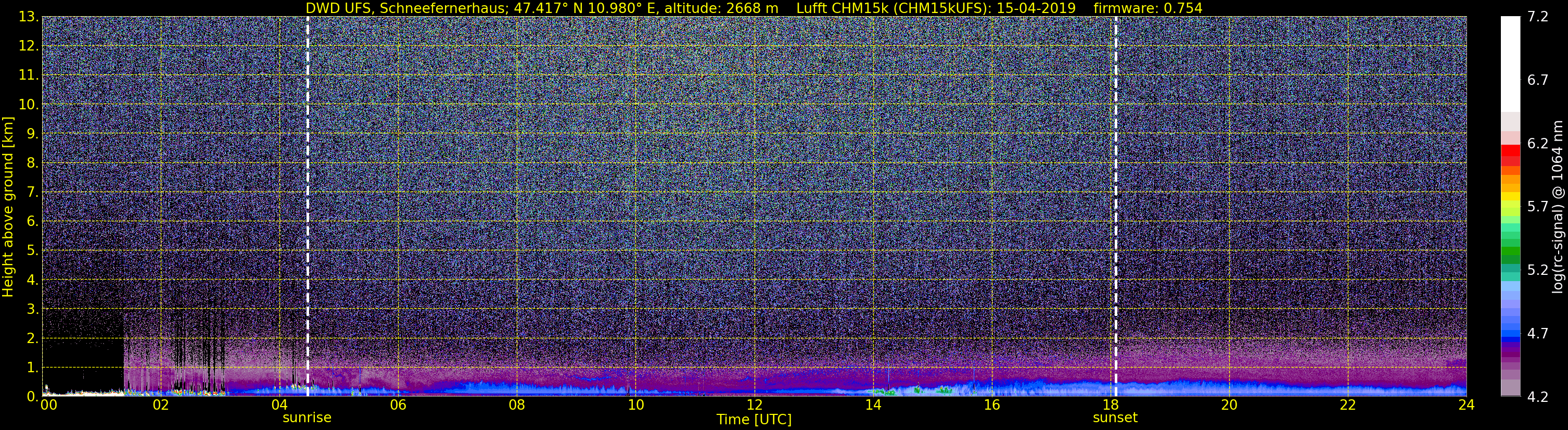Click the colorbar tick value '6.2'
This screenshot has height=430, width=1568.
[1538, 144]
